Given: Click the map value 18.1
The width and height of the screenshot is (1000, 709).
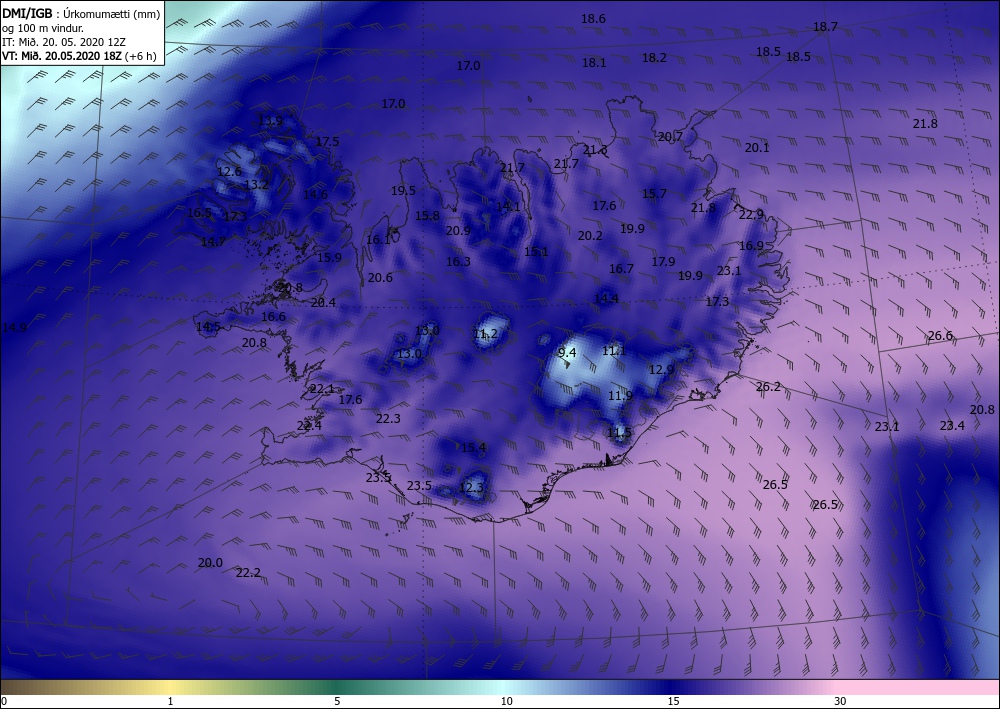Looking at the screenshot, I should 594,62.
